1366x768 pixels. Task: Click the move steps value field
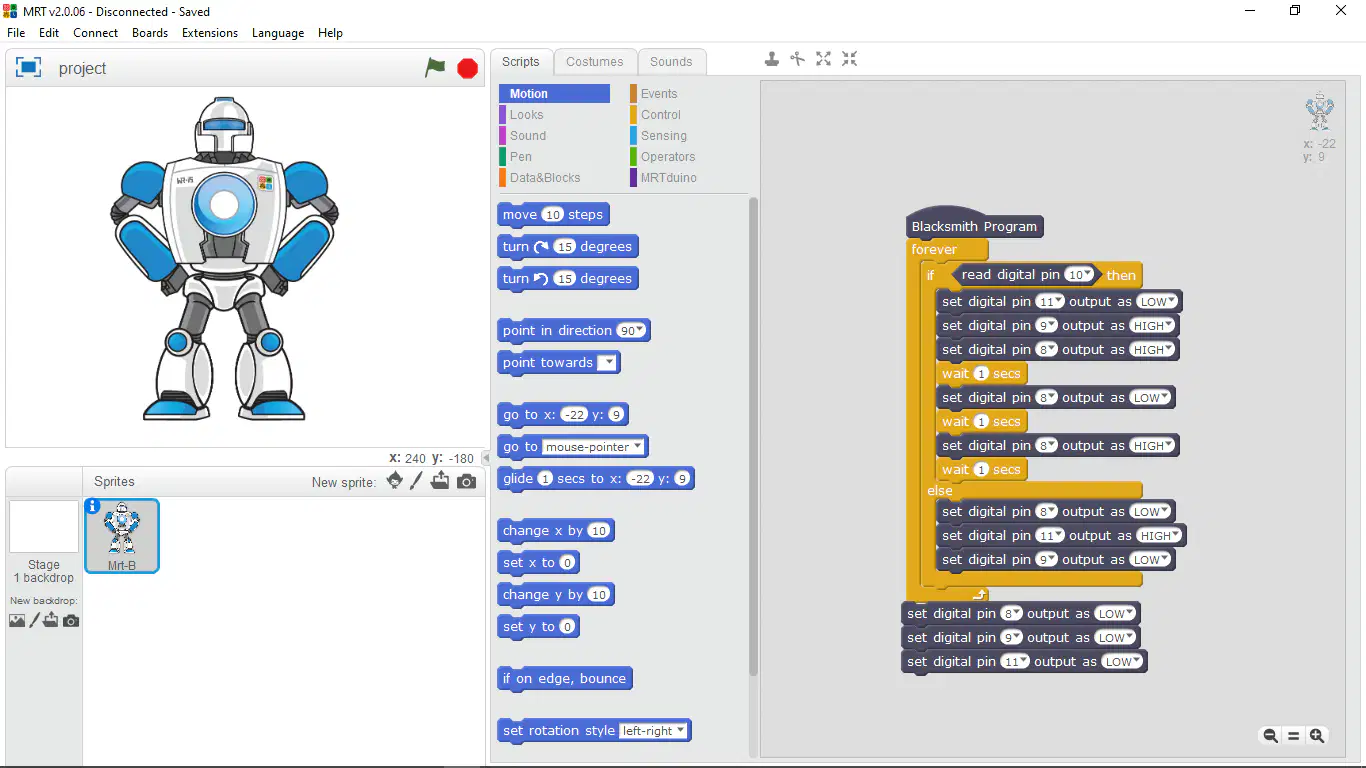pyautogui.click(x=553, y=215)
